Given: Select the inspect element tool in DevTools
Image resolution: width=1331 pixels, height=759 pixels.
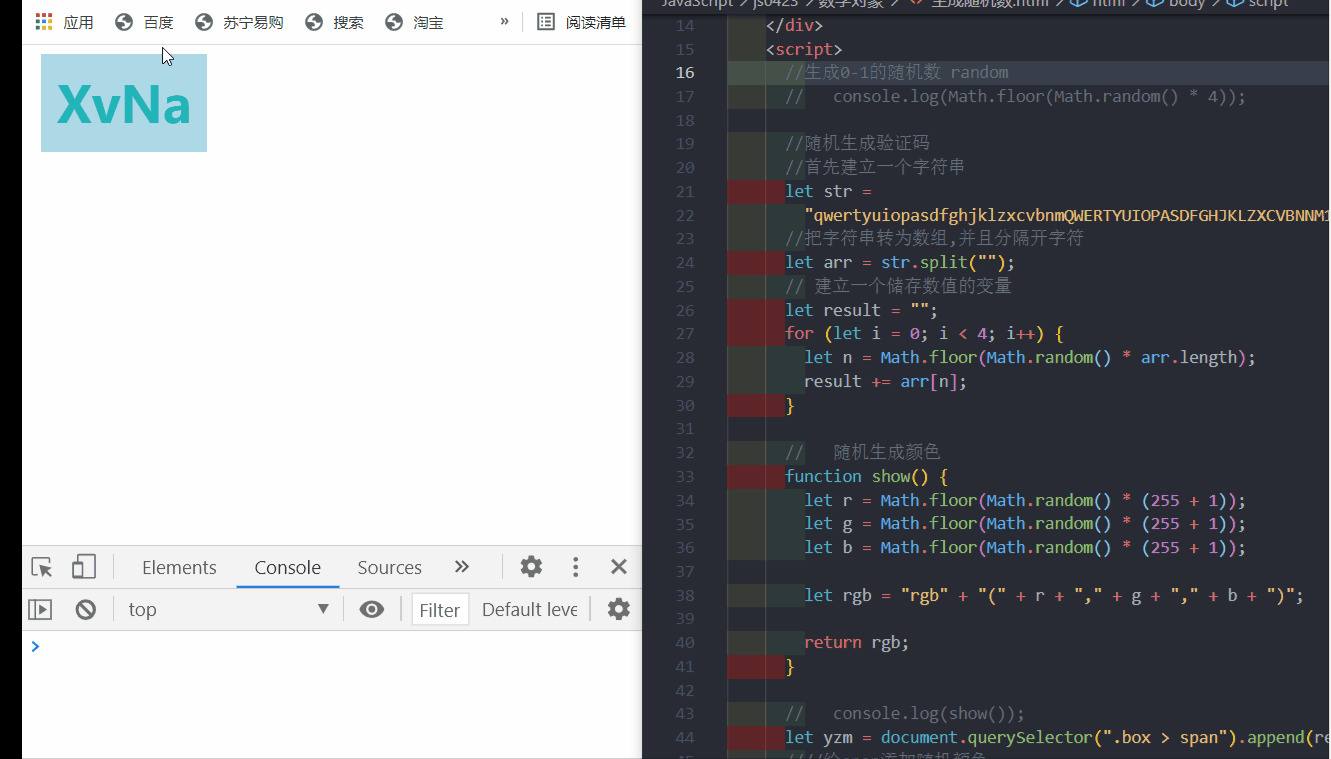Looking at the screenshot, I should [40, 567].
